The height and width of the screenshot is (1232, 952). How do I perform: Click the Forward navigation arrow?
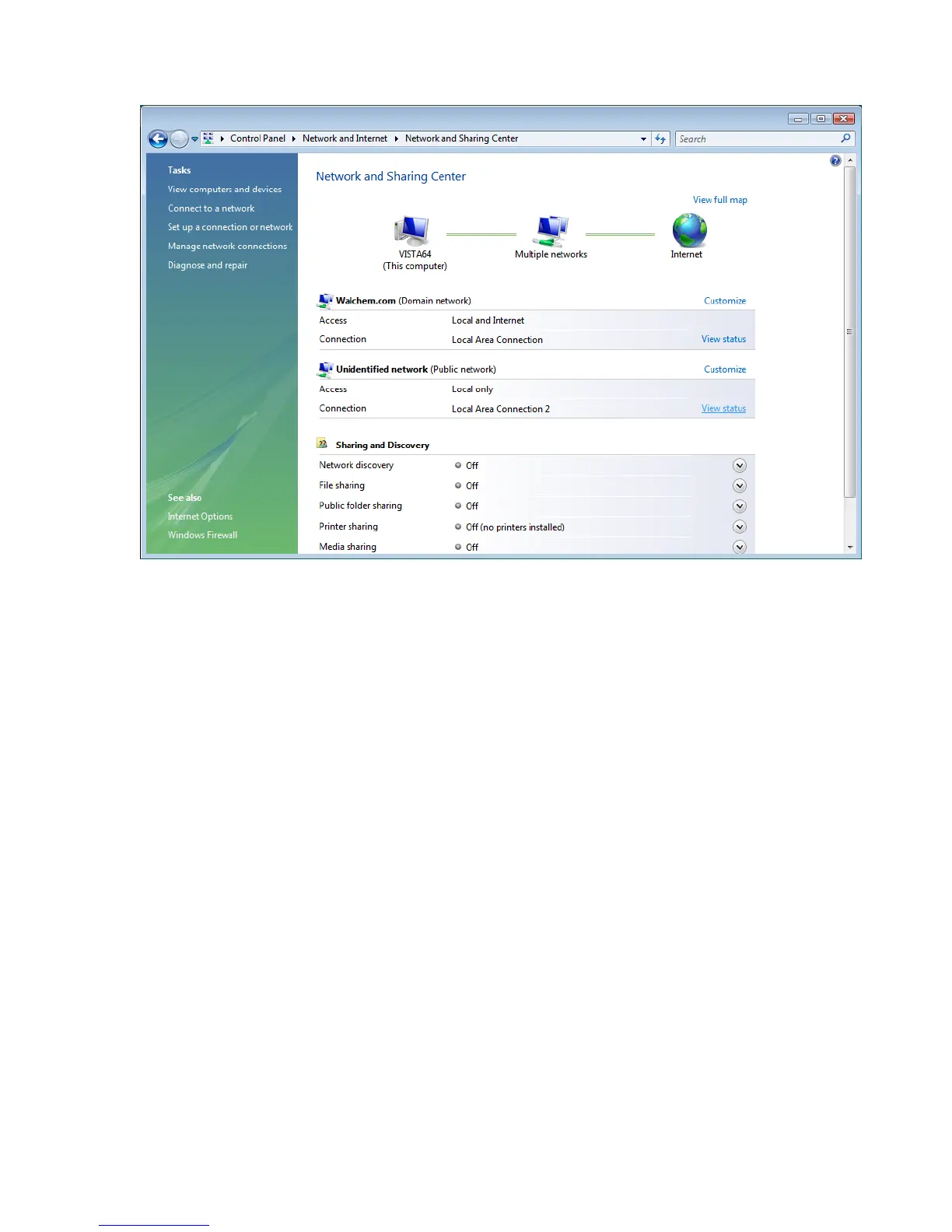coord(179,139)
